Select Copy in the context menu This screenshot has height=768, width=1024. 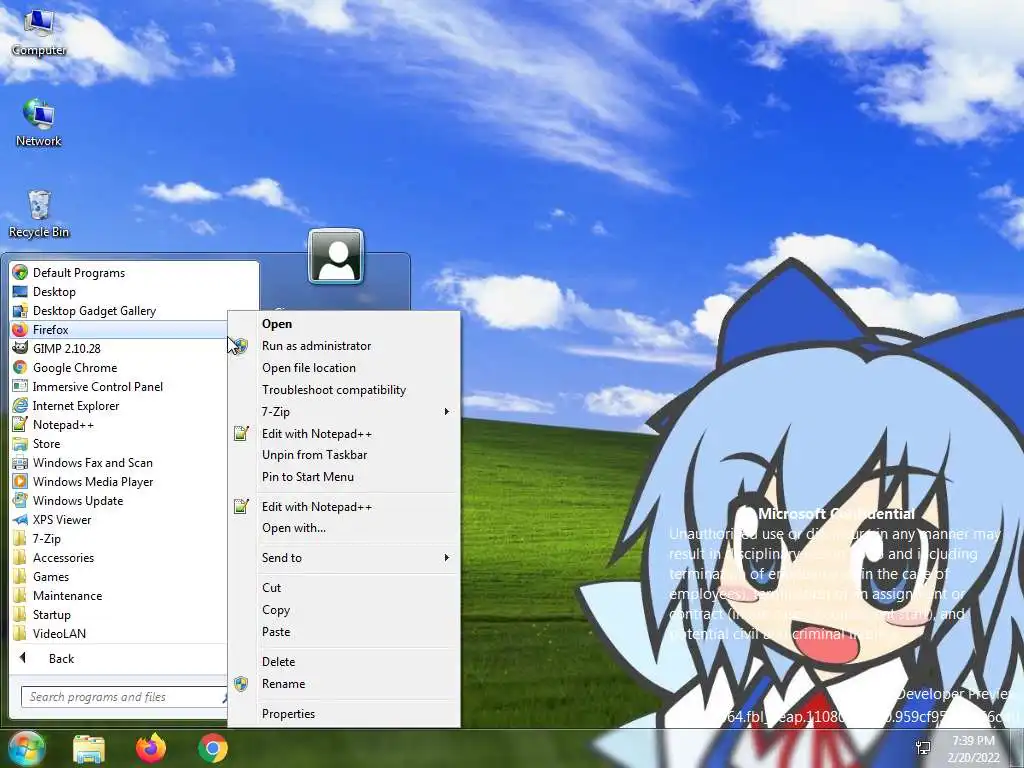tap(344, 610)
